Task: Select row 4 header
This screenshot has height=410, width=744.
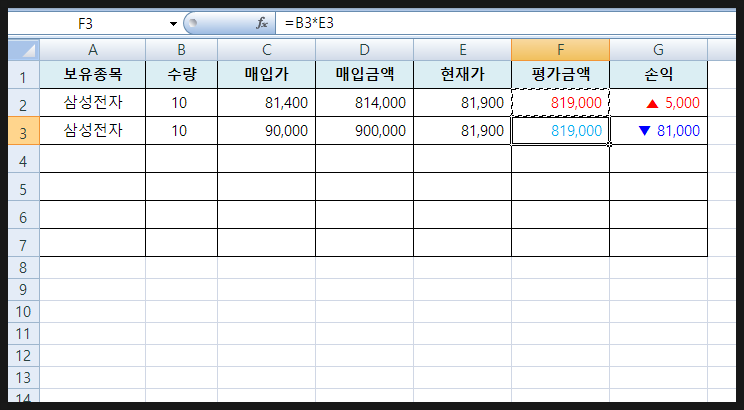Action: pos(24,159)
